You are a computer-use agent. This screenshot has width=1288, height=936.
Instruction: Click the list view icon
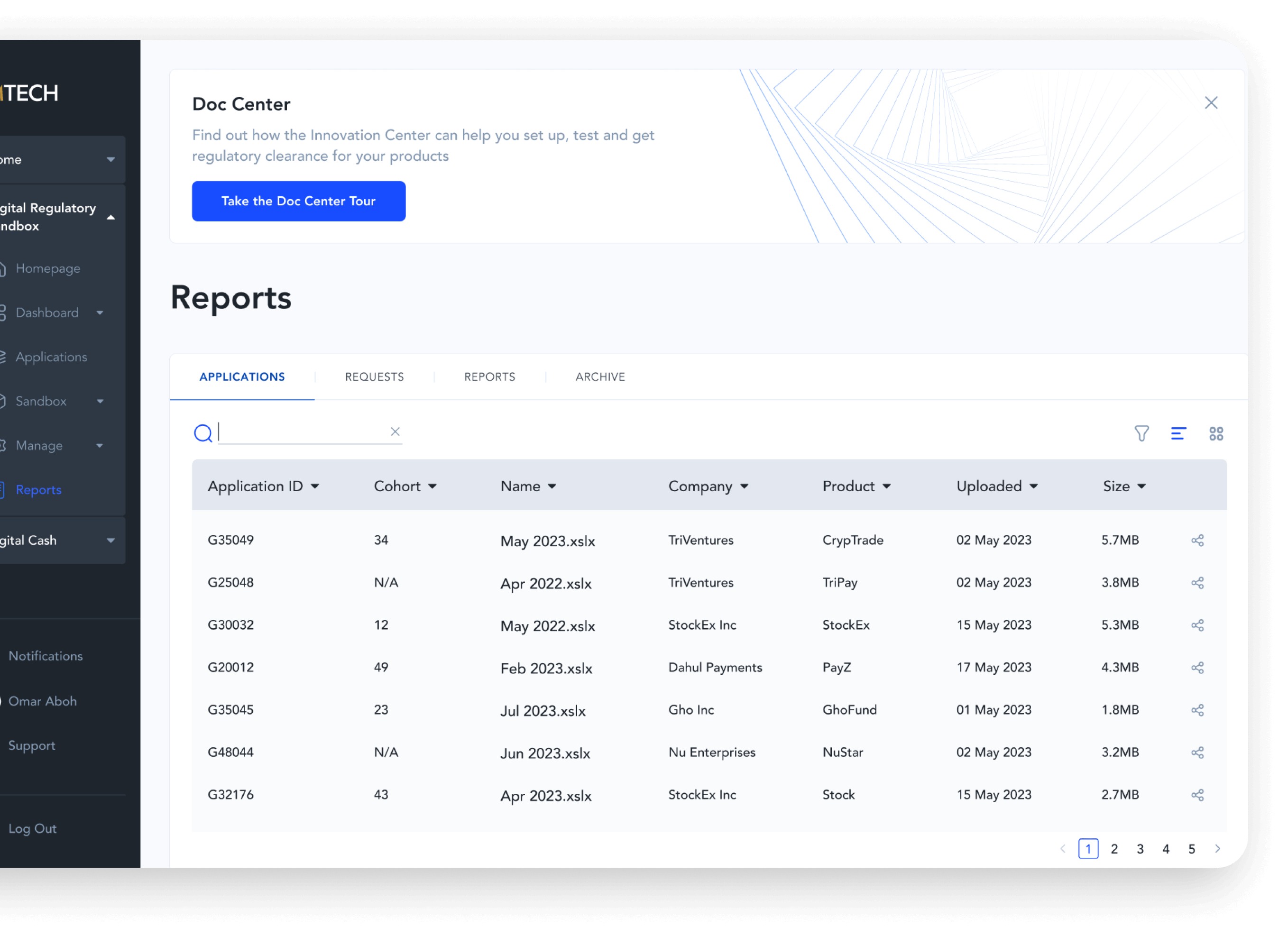point(1179,433)
